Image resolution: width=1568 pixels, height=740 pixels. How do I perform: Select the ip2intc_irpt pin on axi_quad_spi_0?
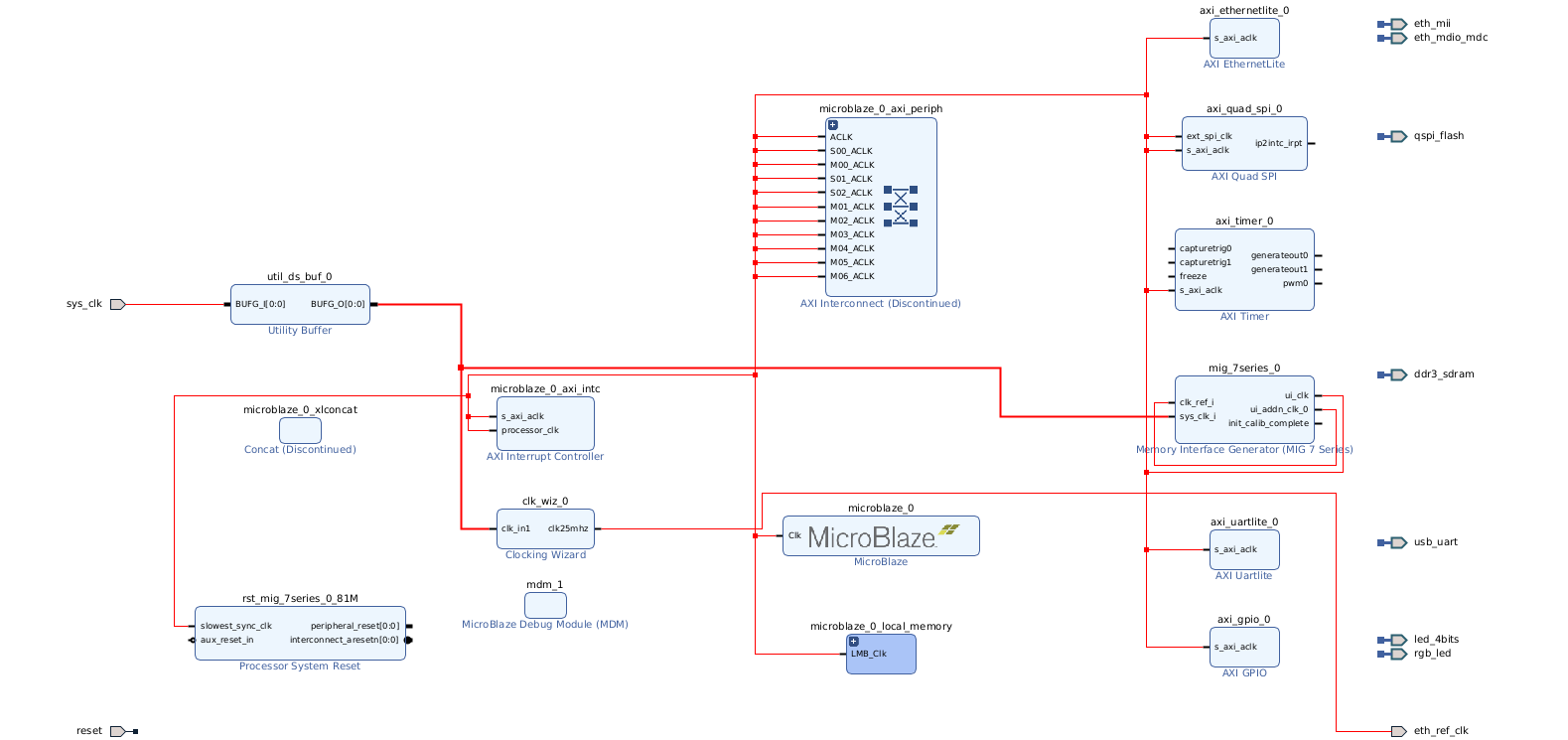(1278, 144)
